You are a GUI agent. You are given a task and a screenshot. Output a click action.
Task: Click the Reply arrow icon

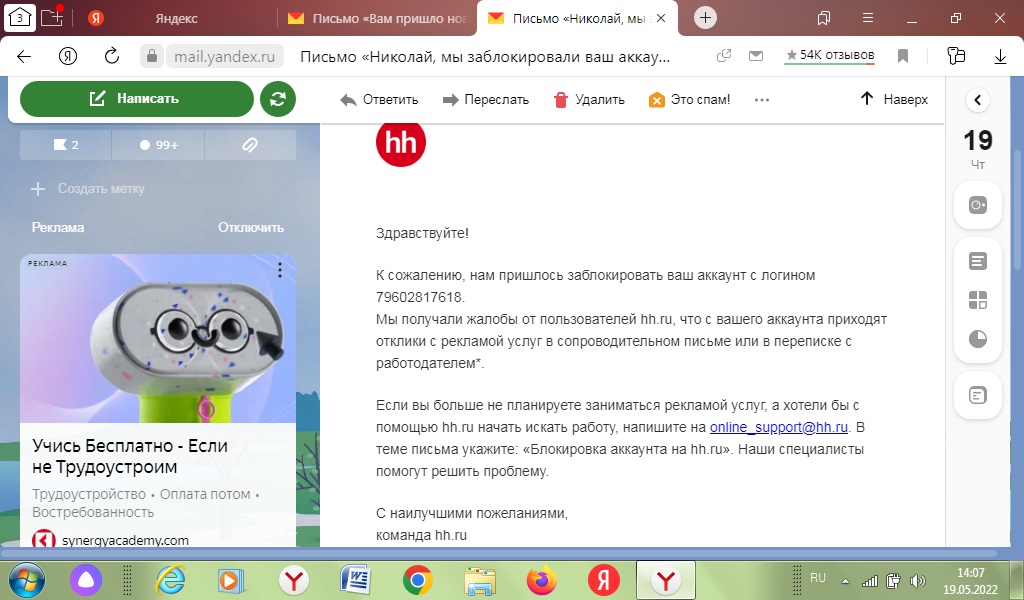[349, 100]
